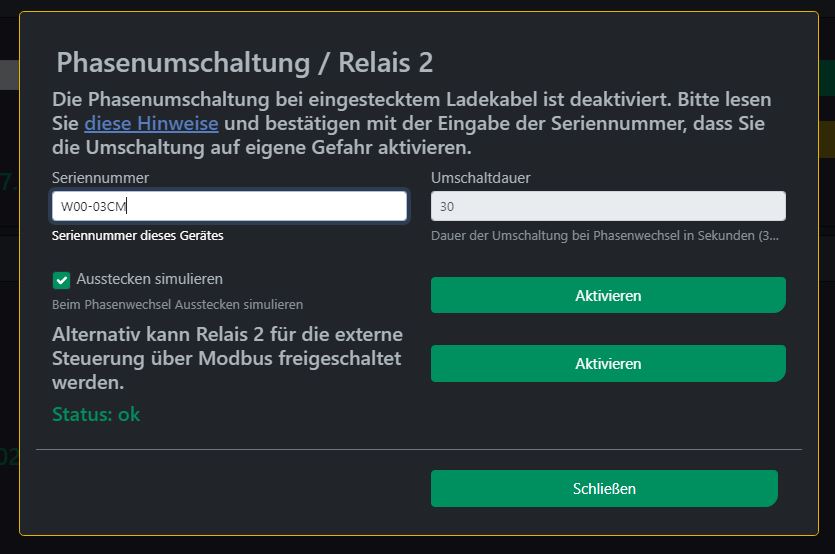The width and height of the screenshot is (835, 554).
Task: Open the 'diese Hinweise' link
Action: tap(151, 124)
